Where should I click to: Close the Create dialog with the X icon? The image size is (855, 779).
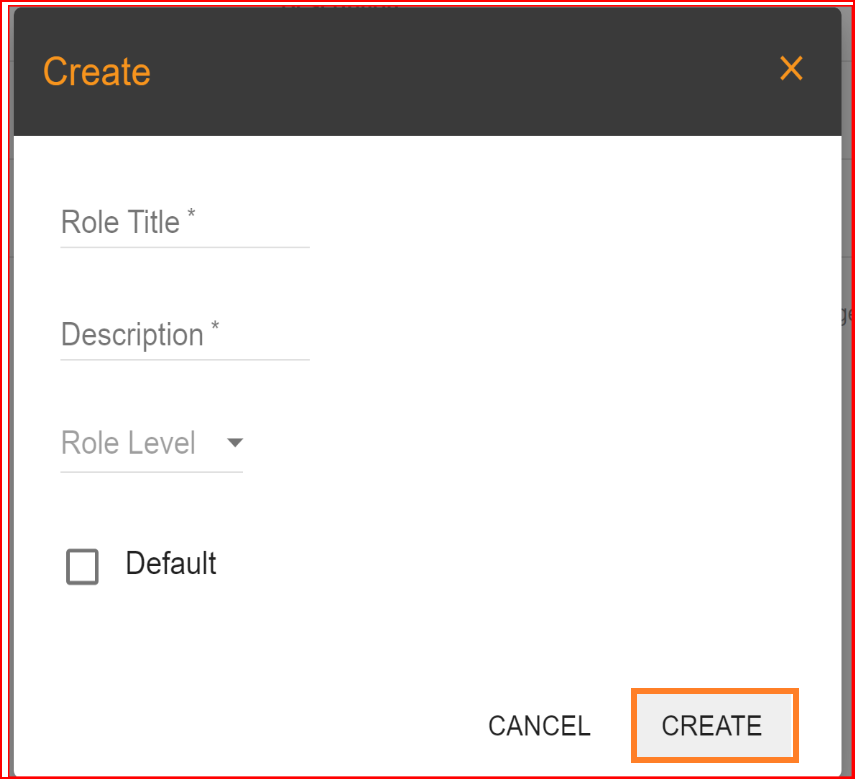pyautogui.click(x=791, y=69)
